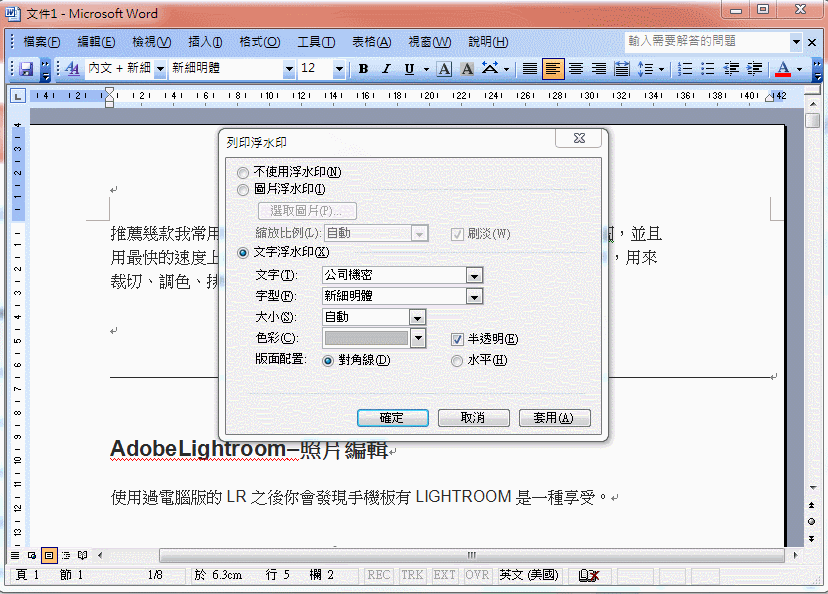Switch to Outline view icon
The width and height of the screenshot is (828, 594).
click(65, 555)
